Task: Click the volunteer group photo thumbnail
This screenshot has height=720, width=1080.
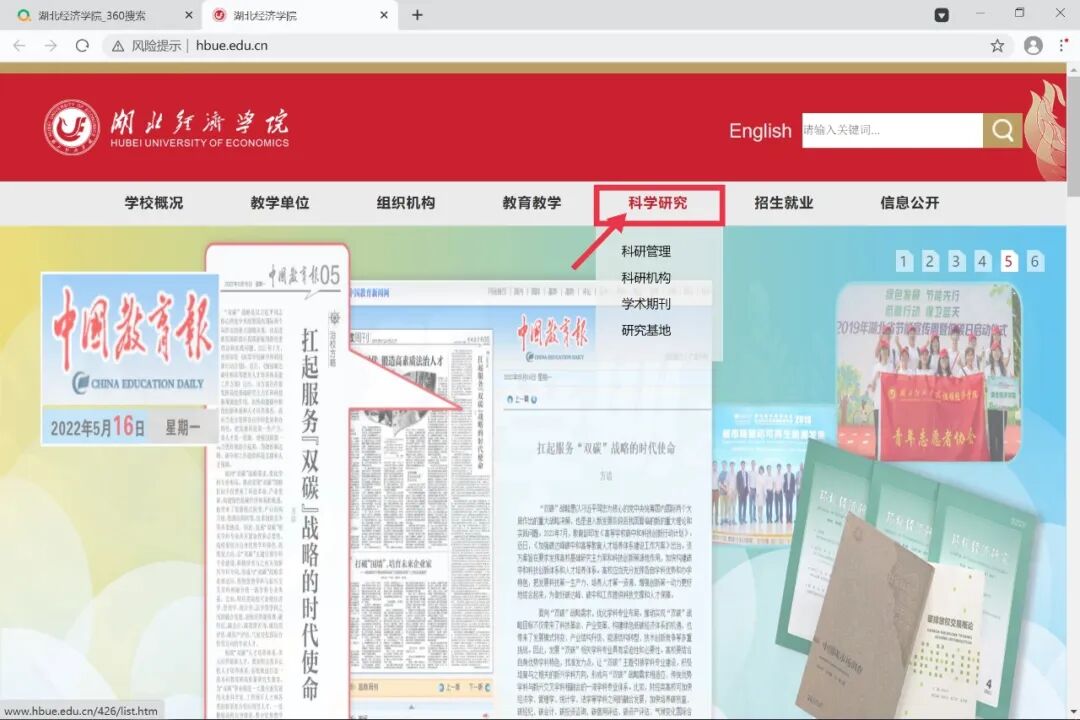Action: (928, 372)
